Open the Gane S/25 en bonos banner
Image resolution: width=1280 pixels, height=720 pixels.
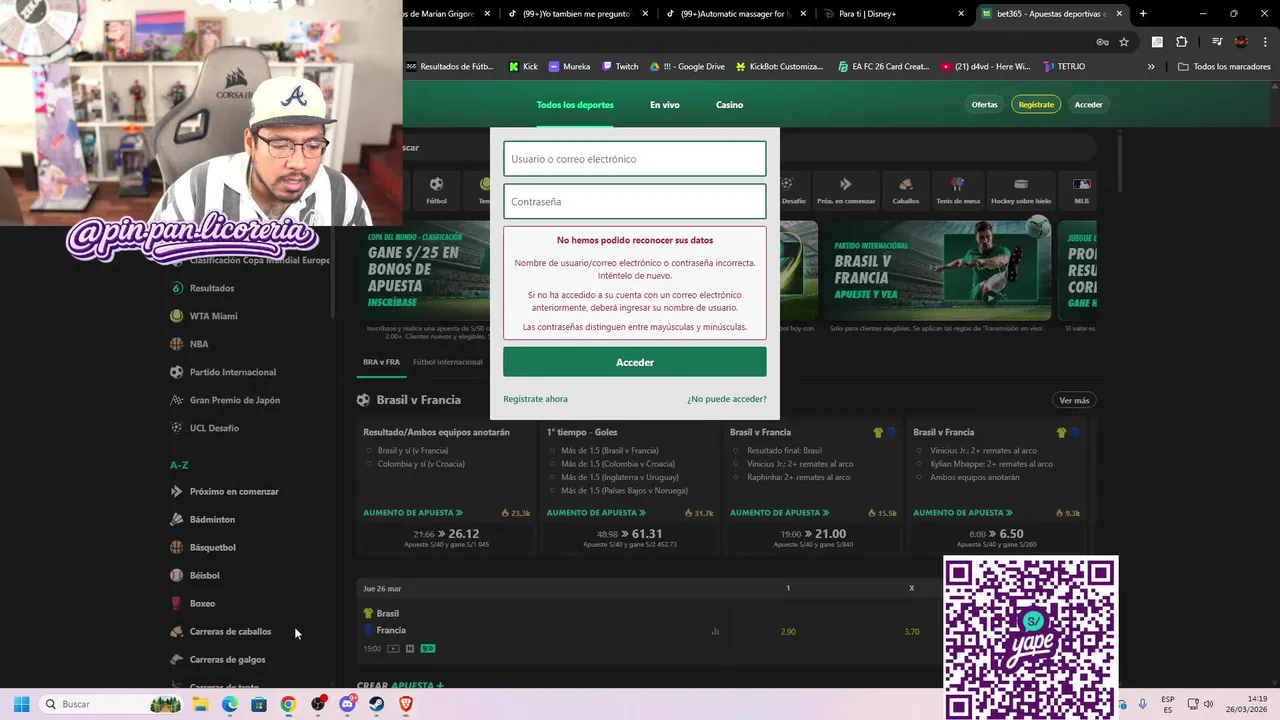(428, 270)
